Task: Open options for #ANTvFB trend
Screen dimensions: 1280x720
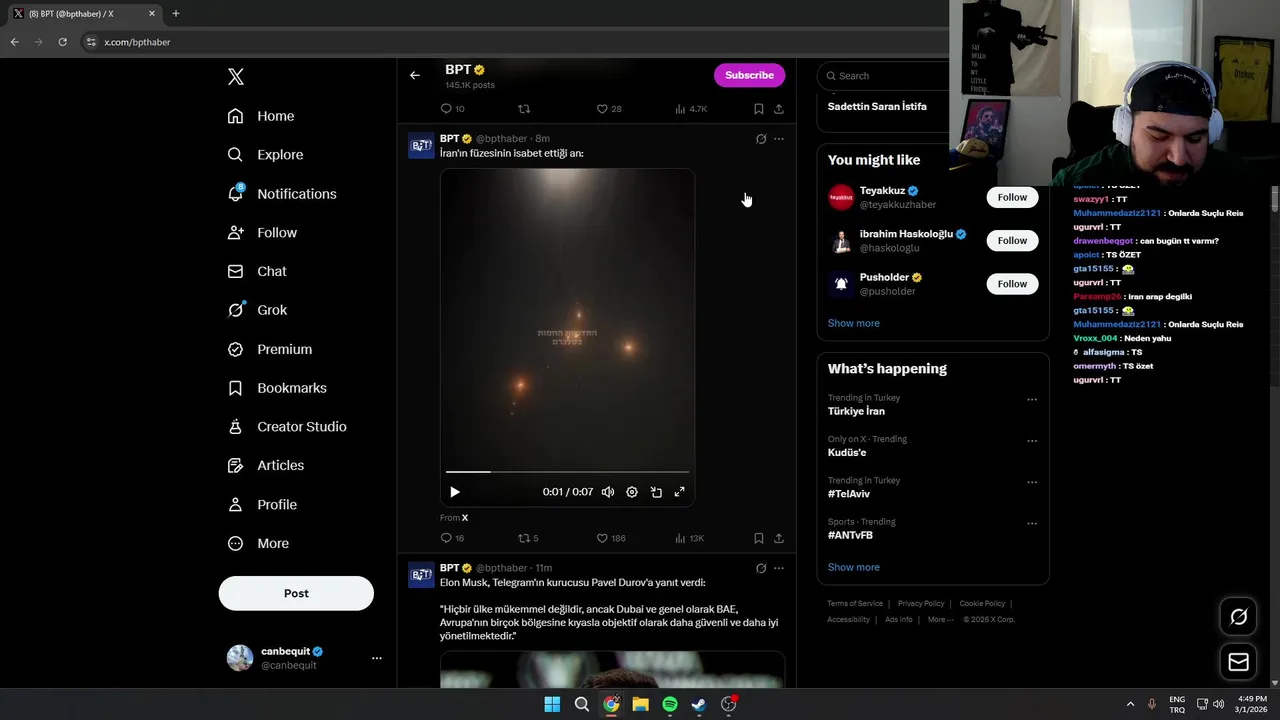Action: [x=1032, y=524]
